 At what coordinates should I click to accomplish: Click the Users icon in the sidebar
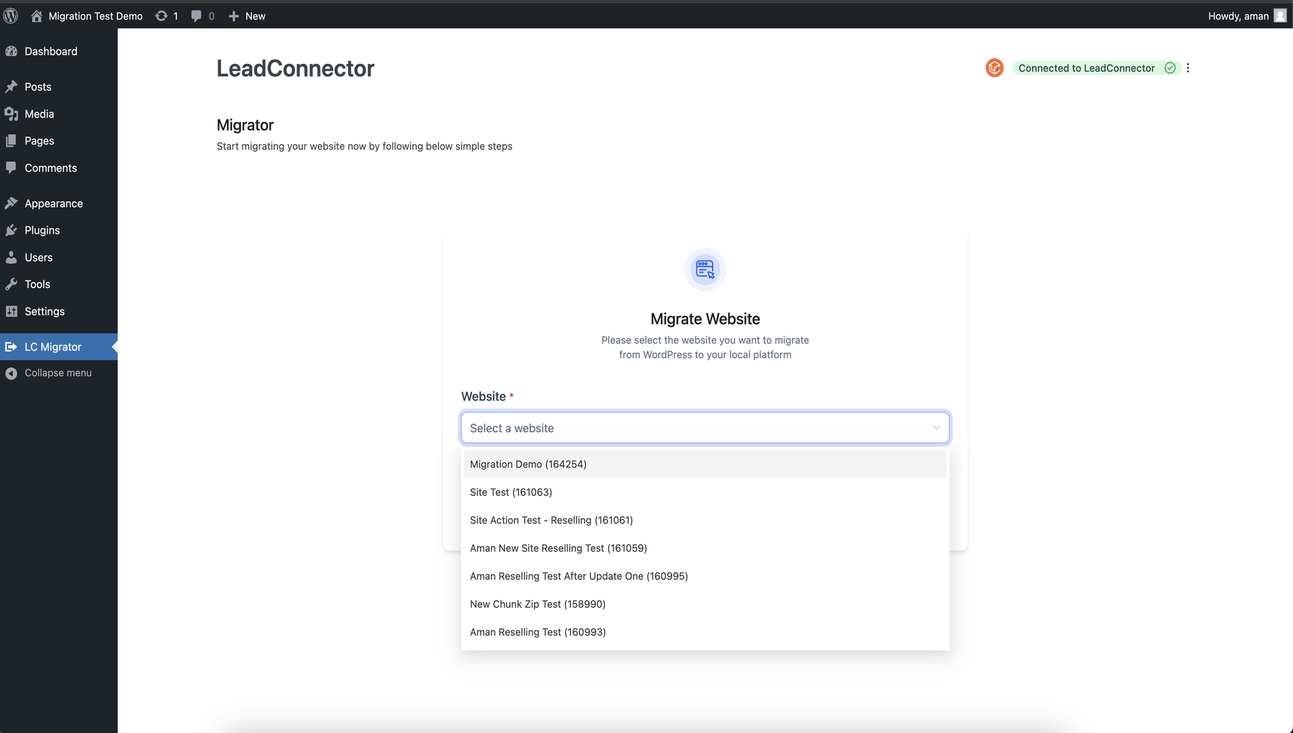[12, 257]
